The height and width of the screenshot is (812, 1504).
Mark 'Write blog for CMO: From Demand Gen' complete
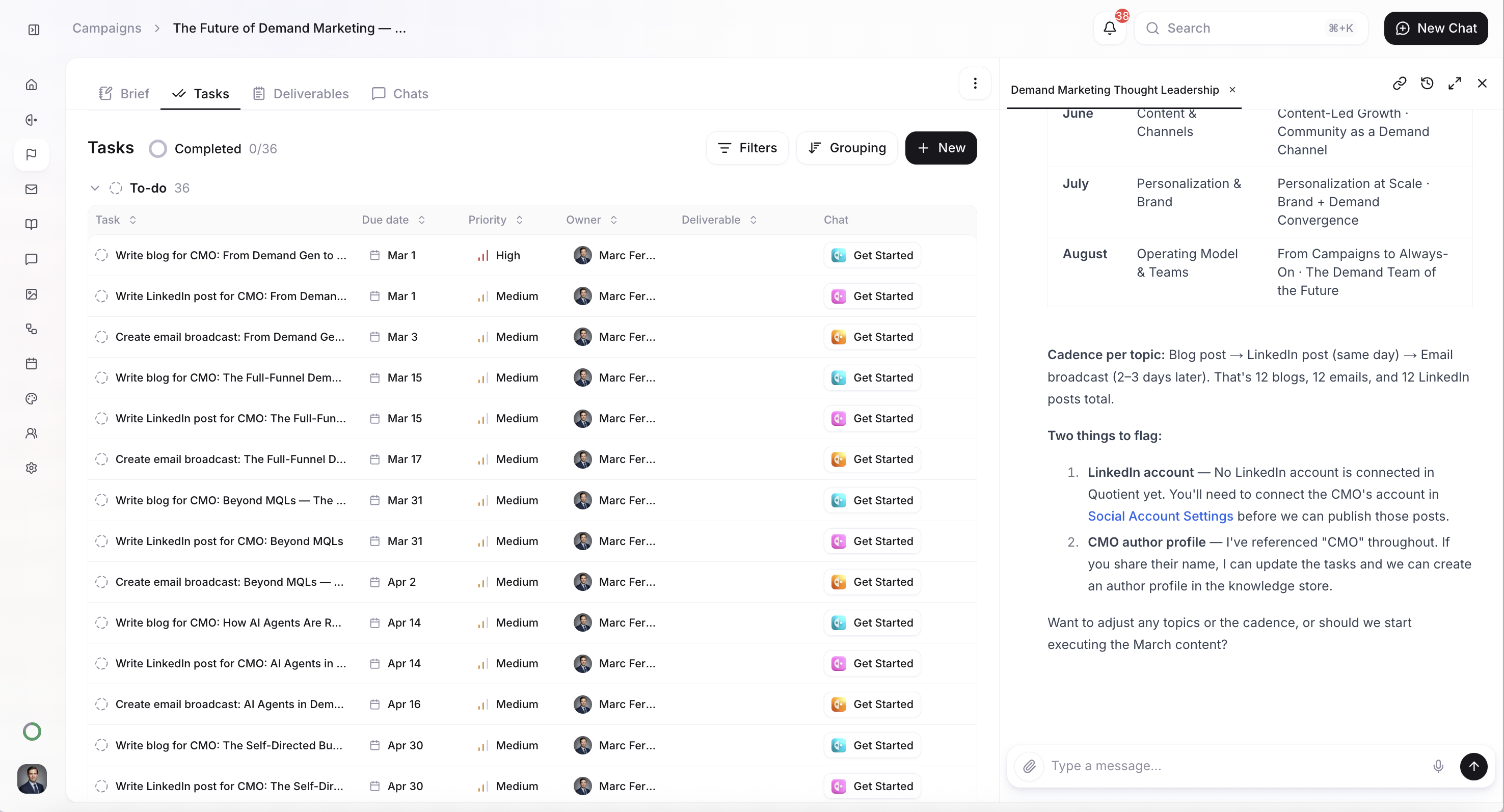pyautogui.click(x=101, y=255)
